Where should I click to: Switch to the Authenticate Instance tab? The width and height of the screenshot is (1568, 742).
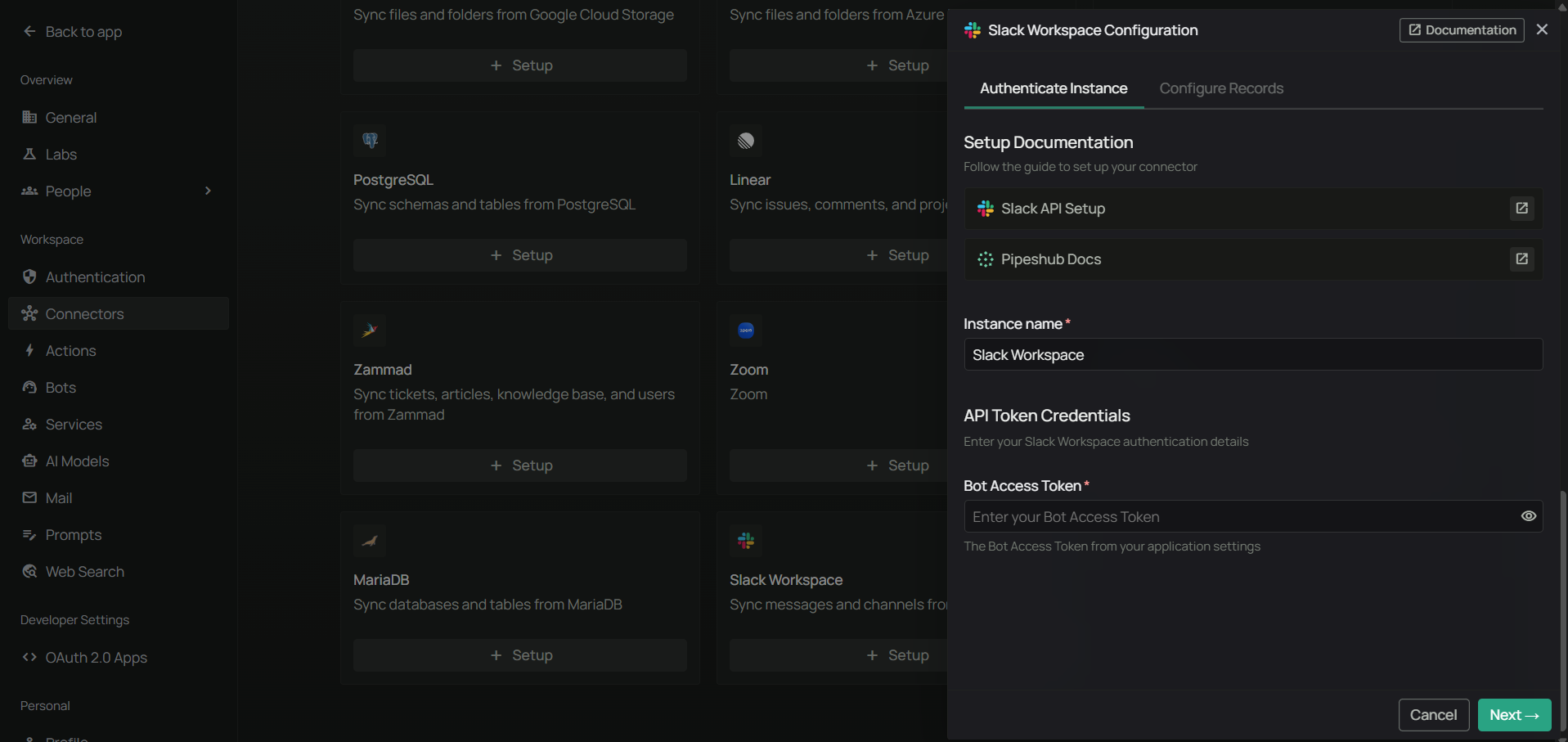(x=1054, y=88)
